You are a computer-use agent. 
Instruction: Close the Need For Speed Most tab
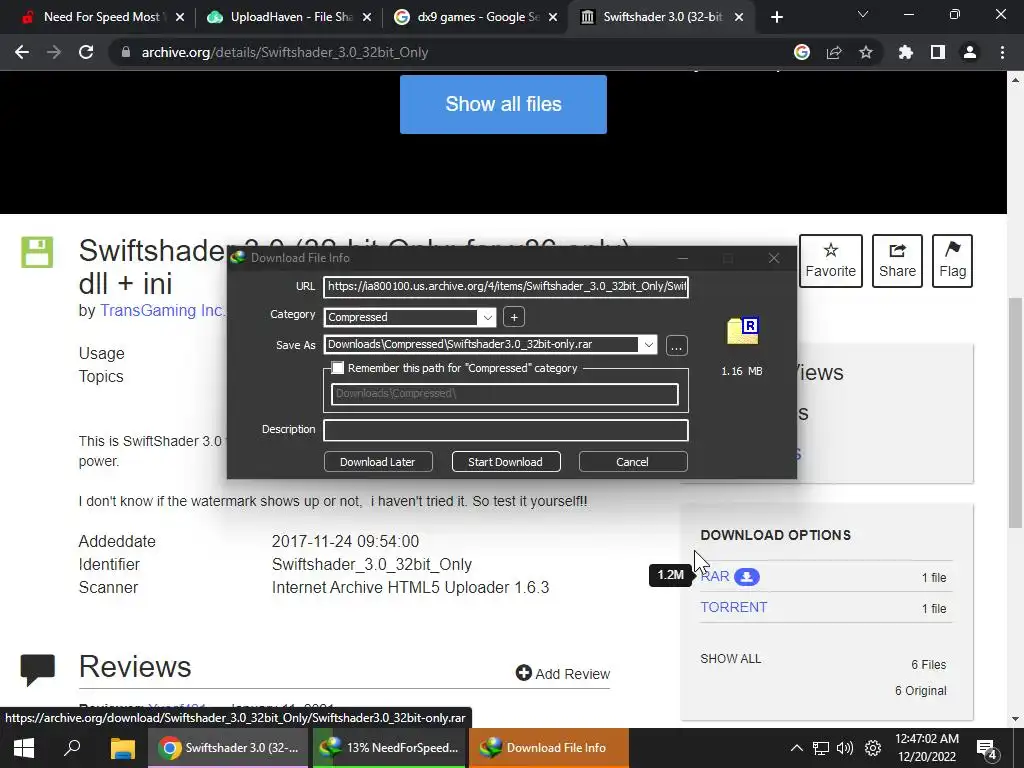point(180,17)
